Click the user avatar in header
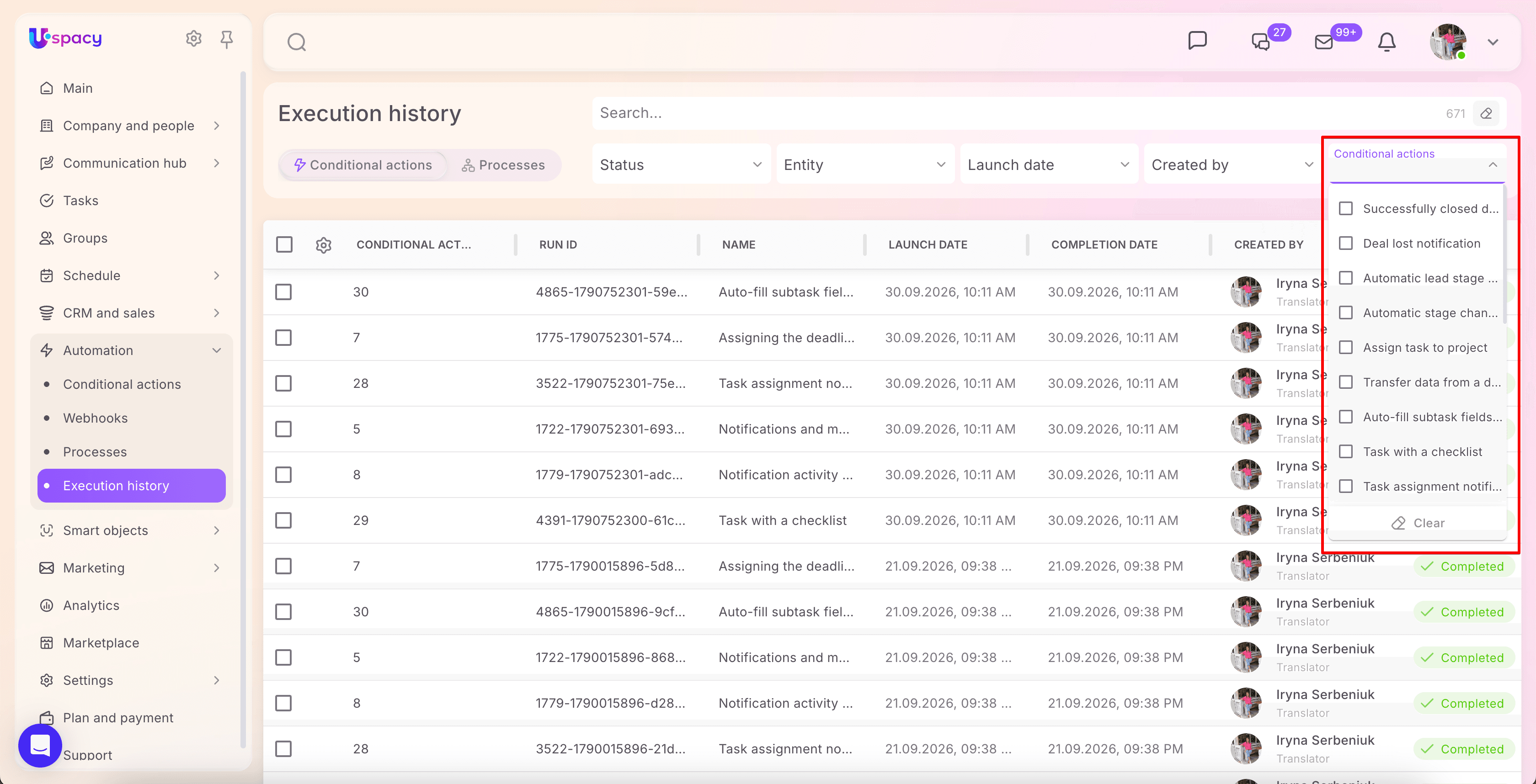This screenshot has height=784, width=1536. click(x=1448, y=42)
